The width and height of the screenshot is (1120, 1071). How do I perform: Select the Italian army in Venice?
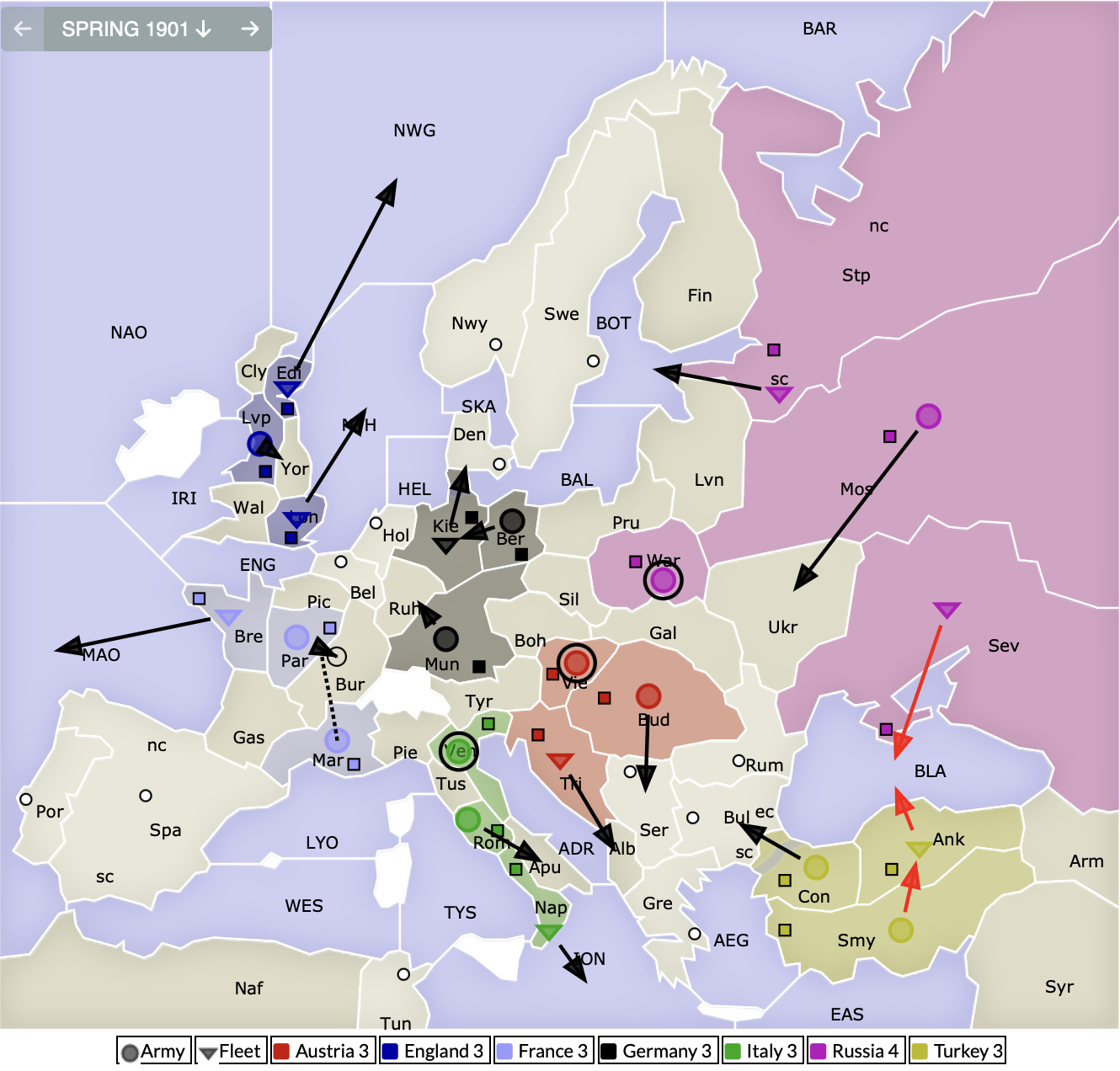459,751
